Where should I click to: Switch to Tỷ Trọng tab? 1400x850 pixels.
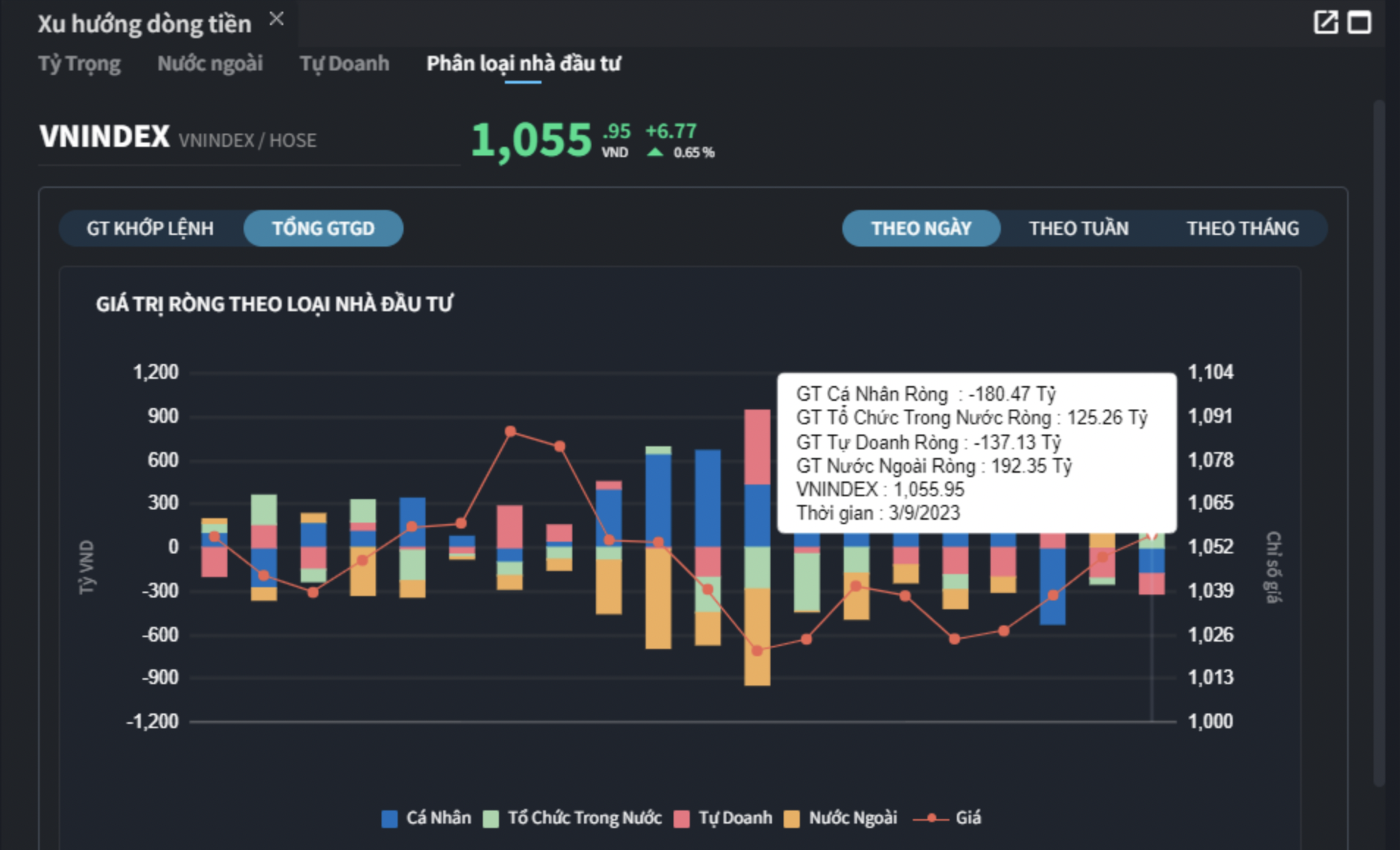[79, 64]
